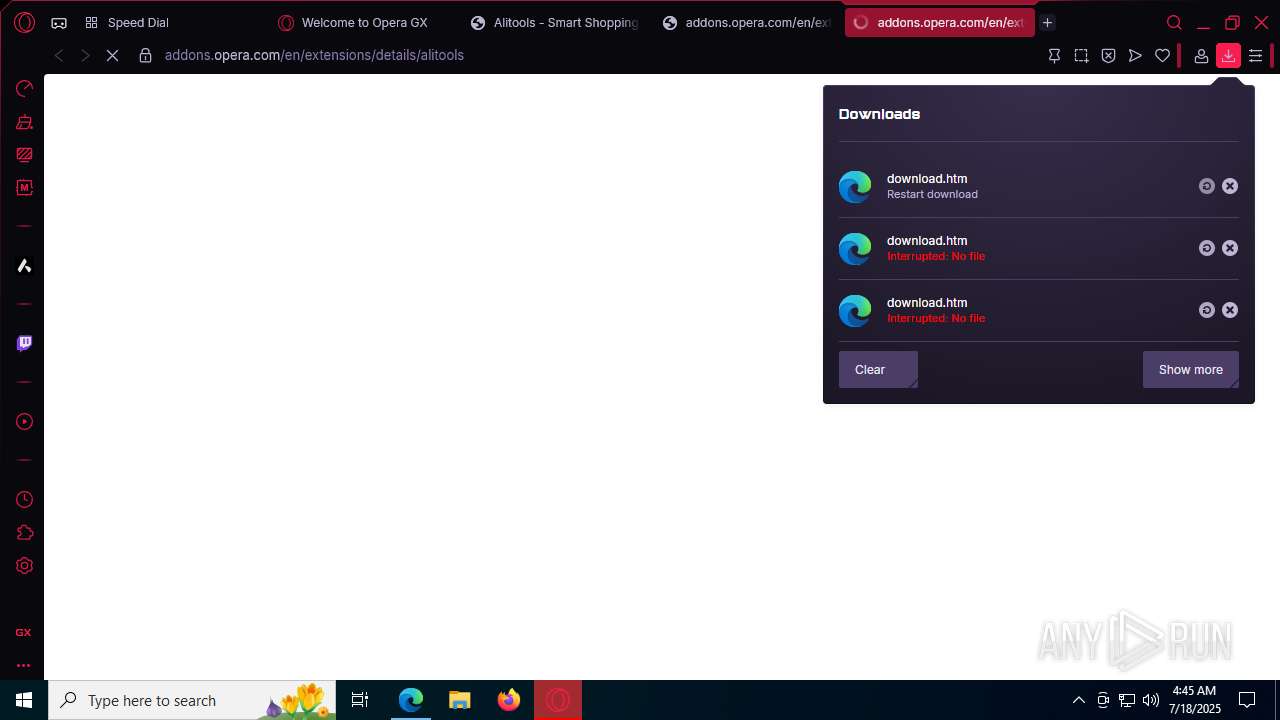
Task: Click the second download.htm Edge file icon
Action: click(x=855, y=249)
